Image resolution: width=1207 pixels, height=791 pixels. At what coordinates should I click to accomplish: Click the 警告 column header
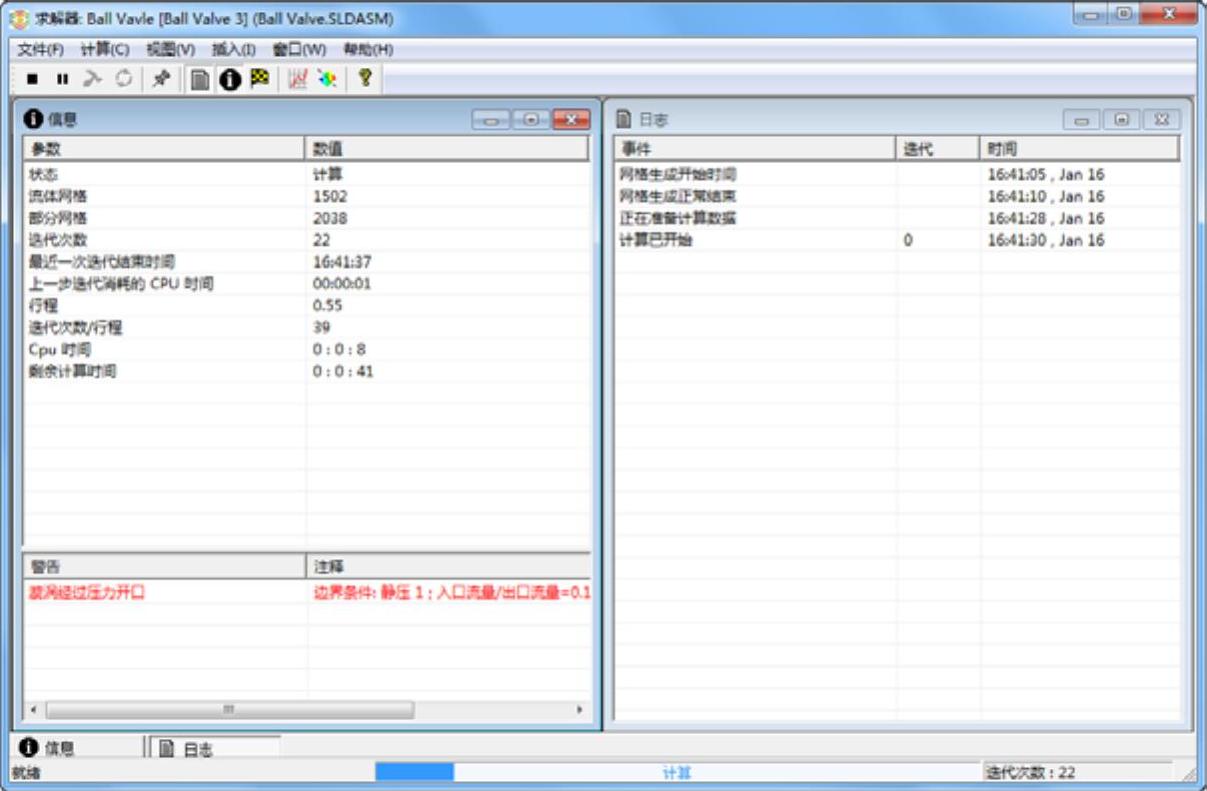click(x=164, y=567)
